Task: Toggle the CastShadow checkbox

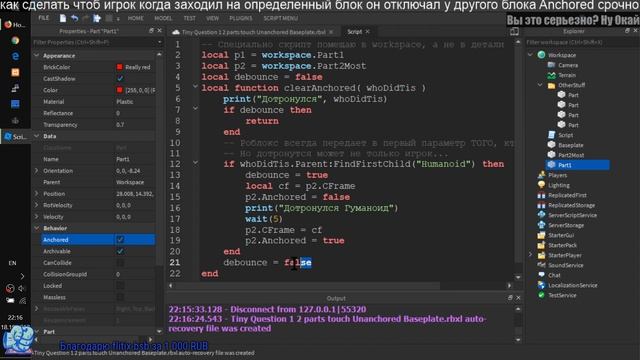Action: click(120, 78)
